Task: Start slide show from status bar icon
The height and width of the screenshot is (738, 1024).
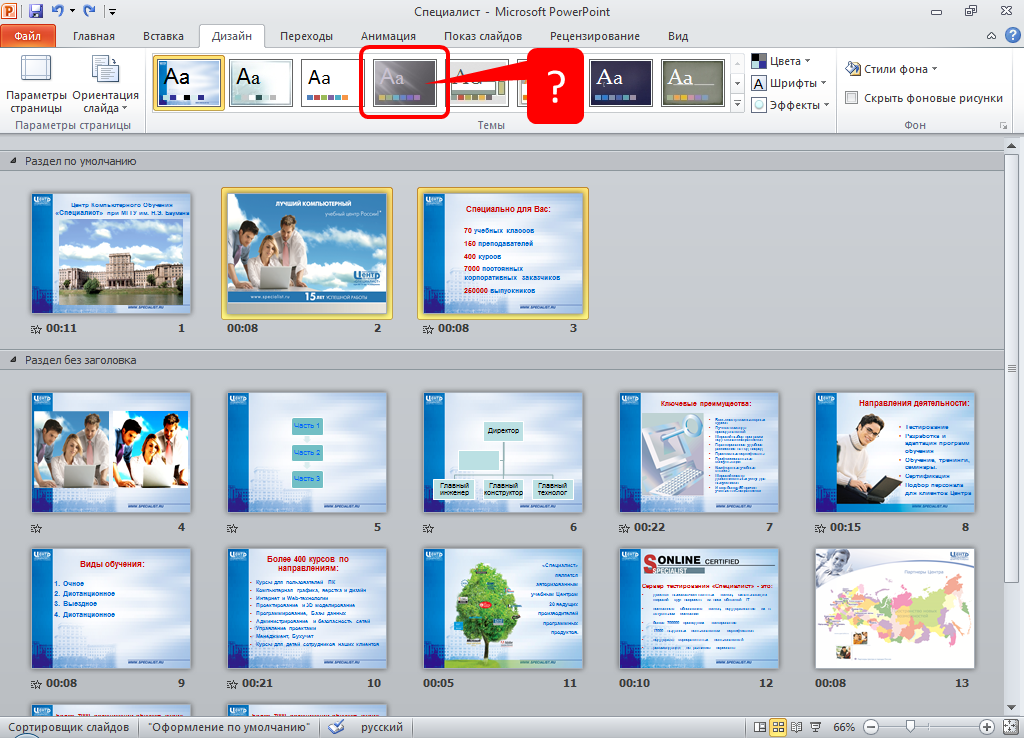Action: (x=815, y=727)
